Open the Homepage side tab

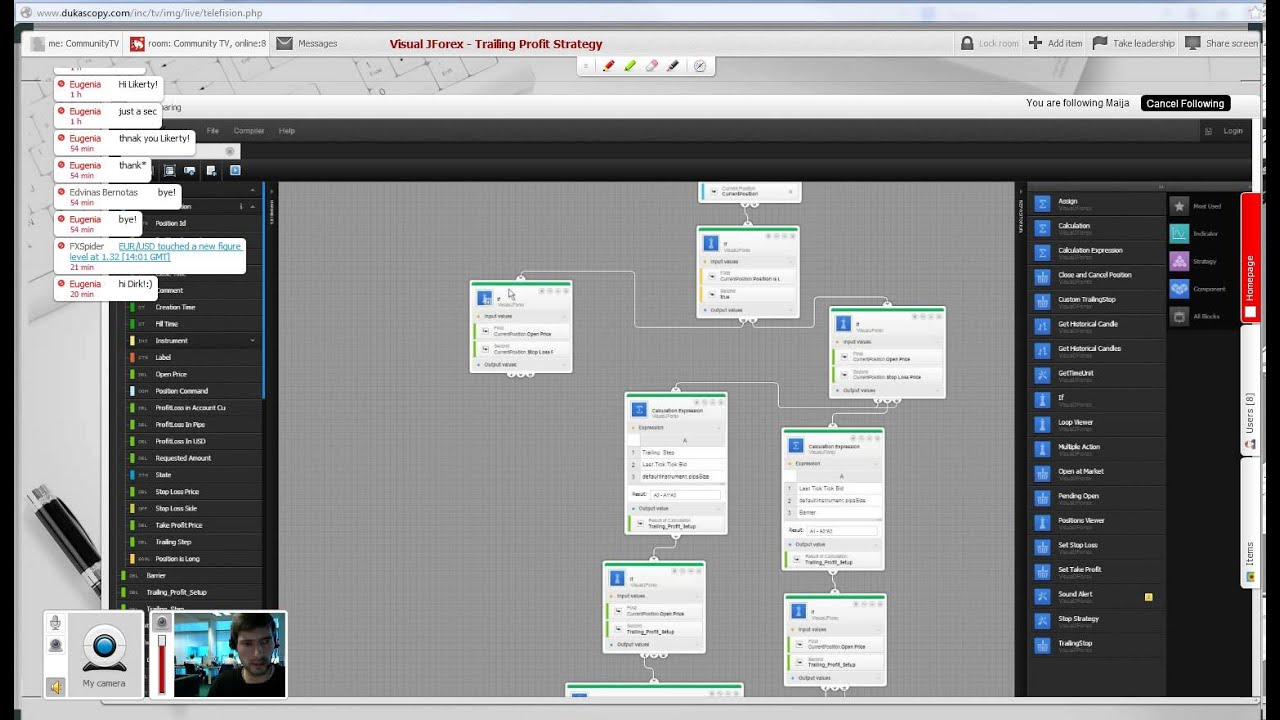(x=1250, y=257)
